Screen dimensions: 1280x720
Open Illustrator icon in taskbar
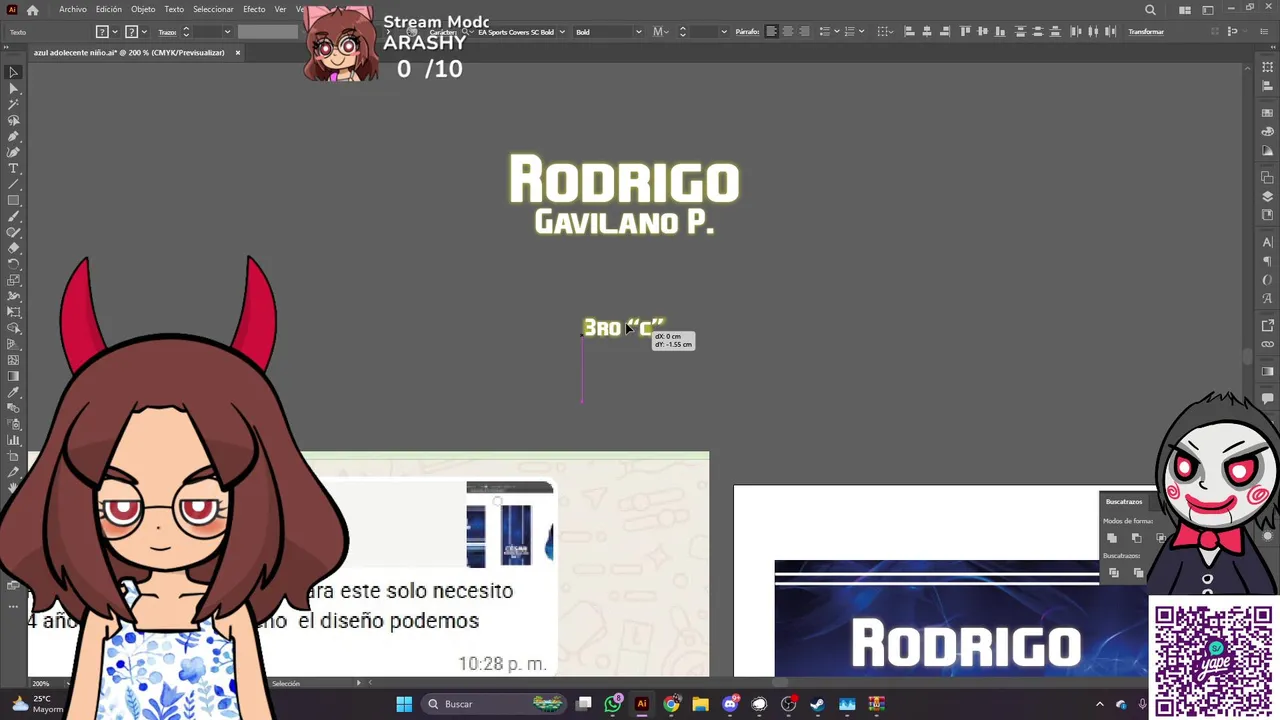[642, 704]
